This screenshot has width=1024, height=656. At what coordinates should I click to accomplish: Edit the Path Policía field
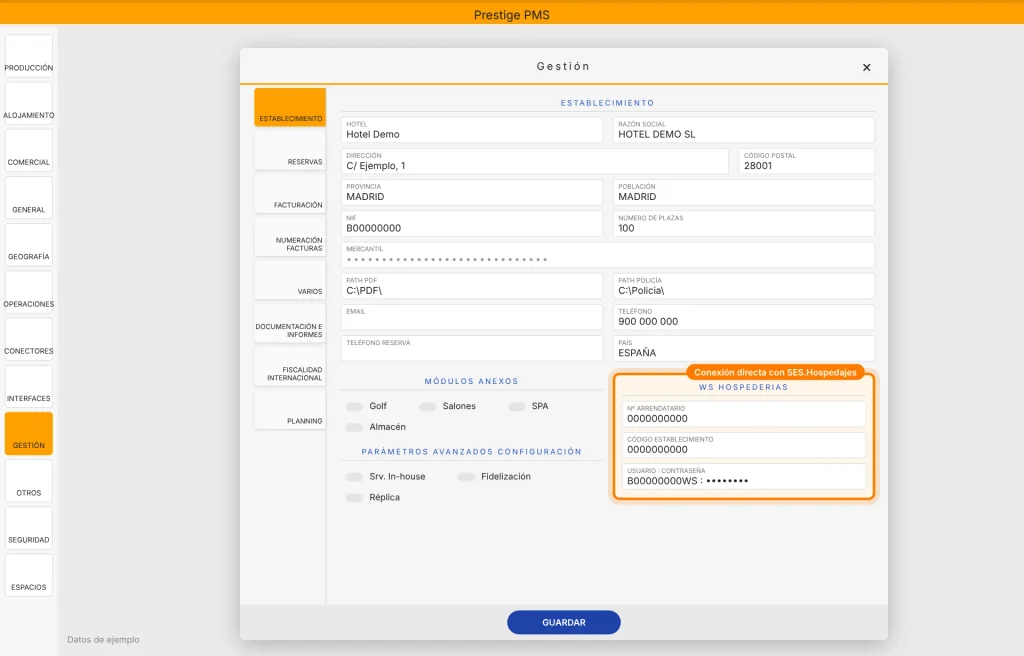pos(743,286)
